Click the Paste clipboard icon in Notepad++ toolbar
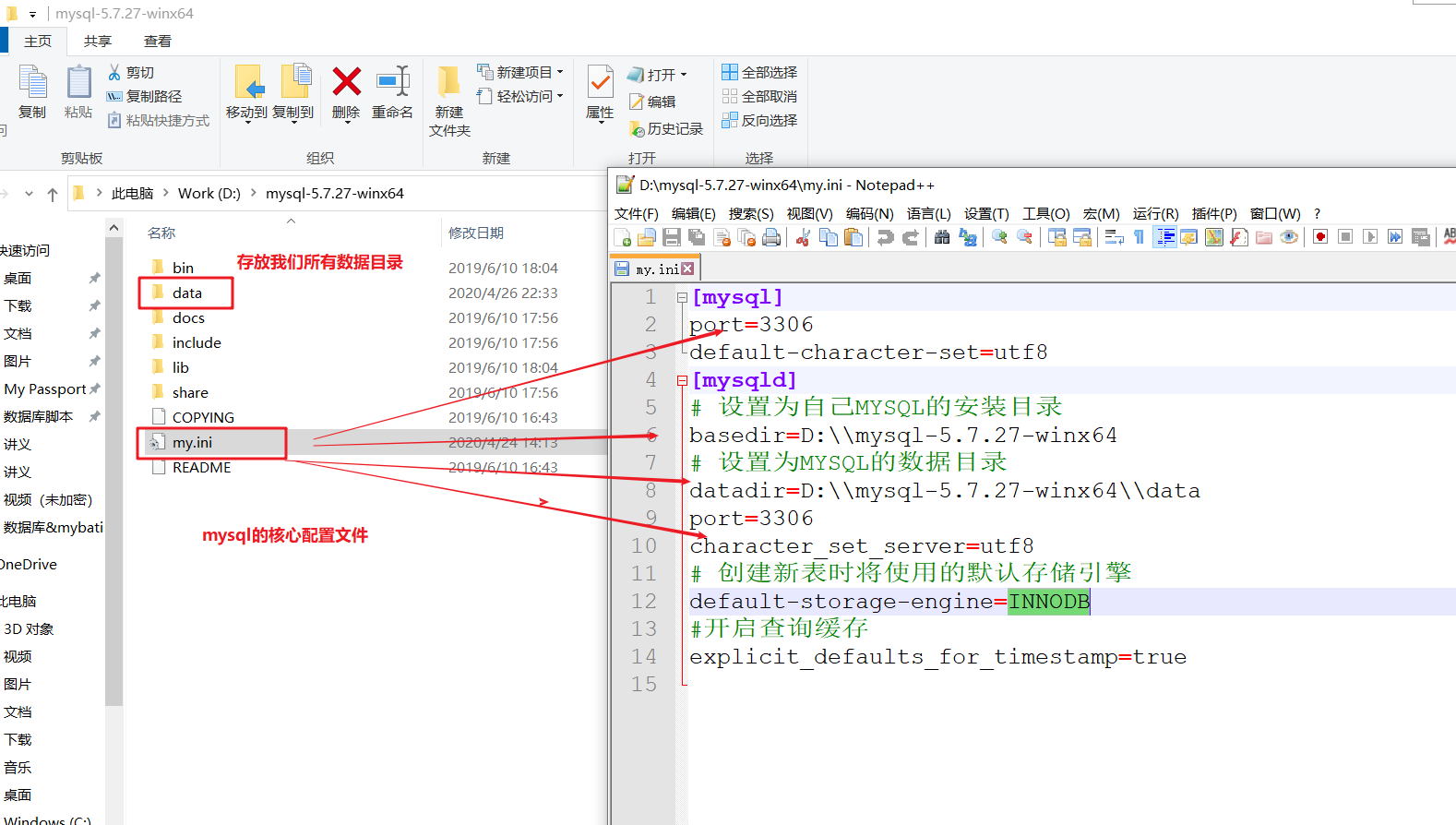The image size is (1456, 825). click(x=853, y=238)
